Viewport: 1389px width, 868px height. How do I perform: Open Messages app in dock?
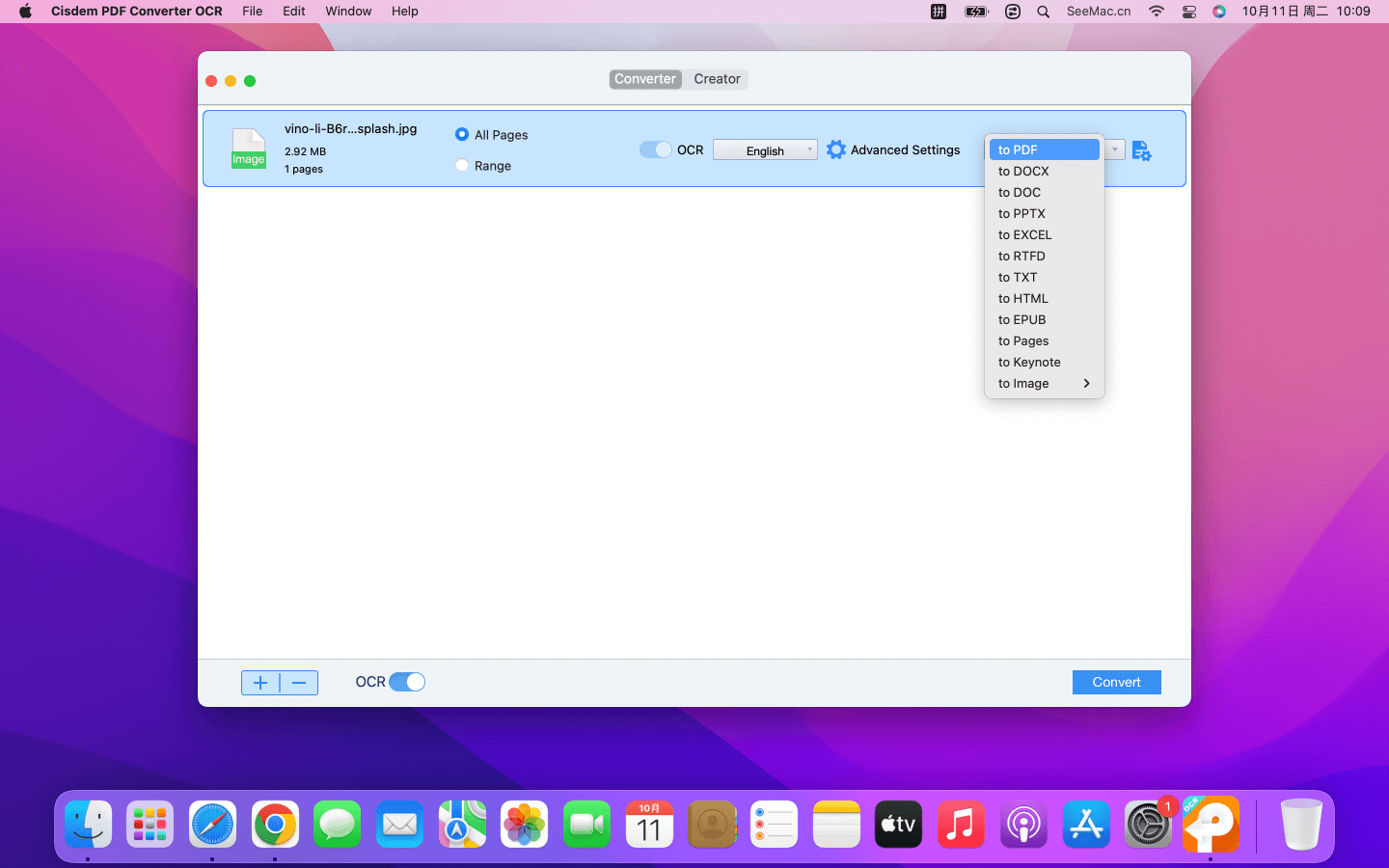pyautogui.click(x=337, y=825)
